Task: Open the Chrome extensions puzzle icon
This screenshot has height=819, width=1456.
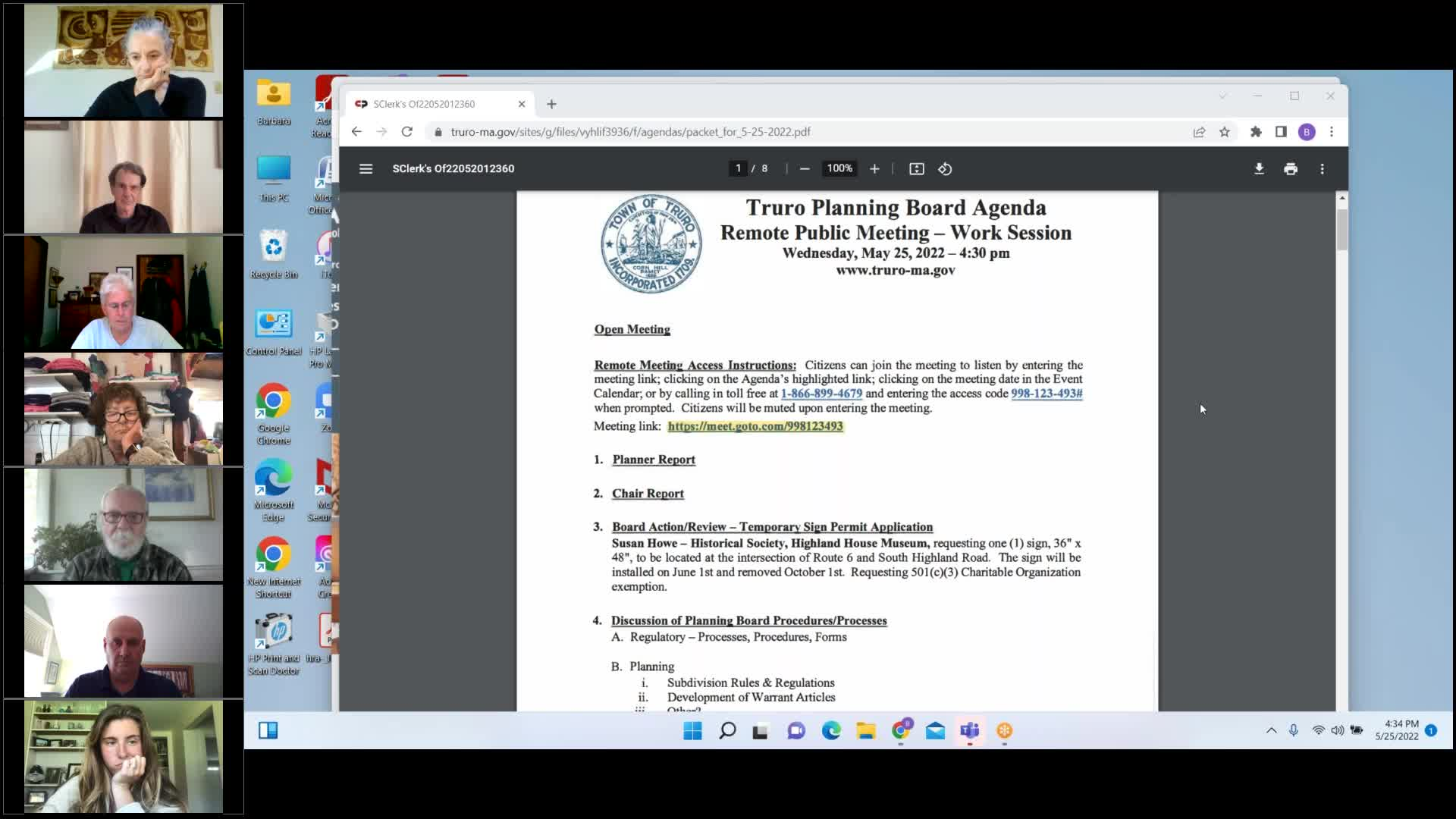Action: pos(1256,132)
